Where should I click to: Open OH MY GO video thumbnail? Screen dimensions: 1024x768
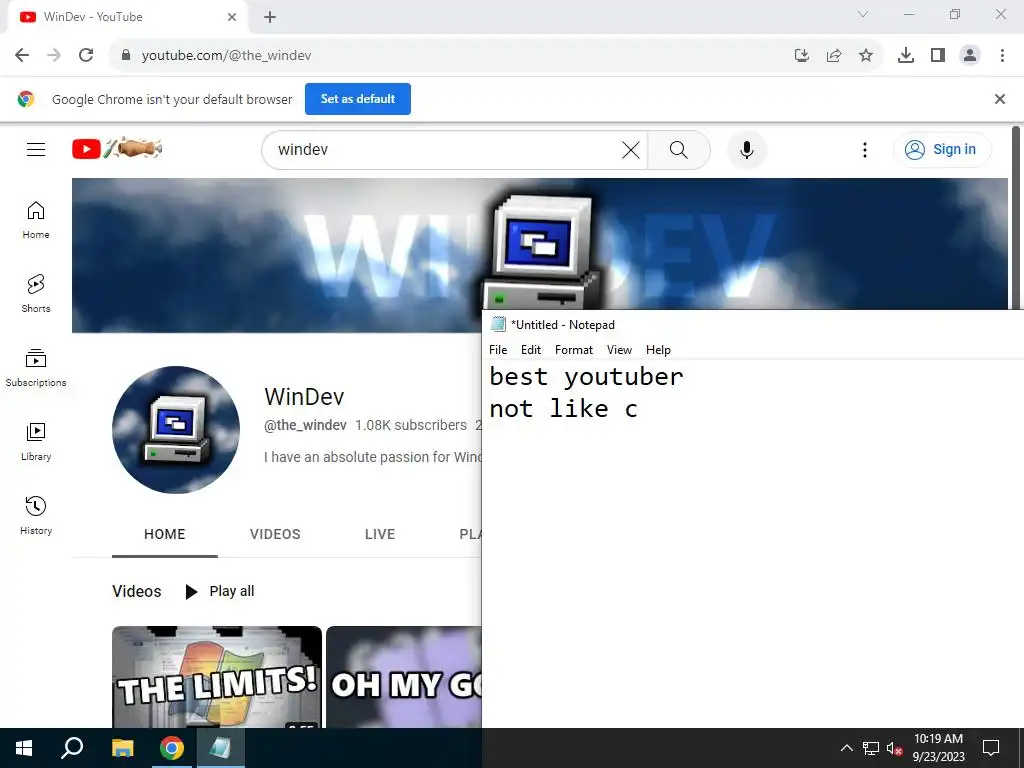[x=404, y=677]
